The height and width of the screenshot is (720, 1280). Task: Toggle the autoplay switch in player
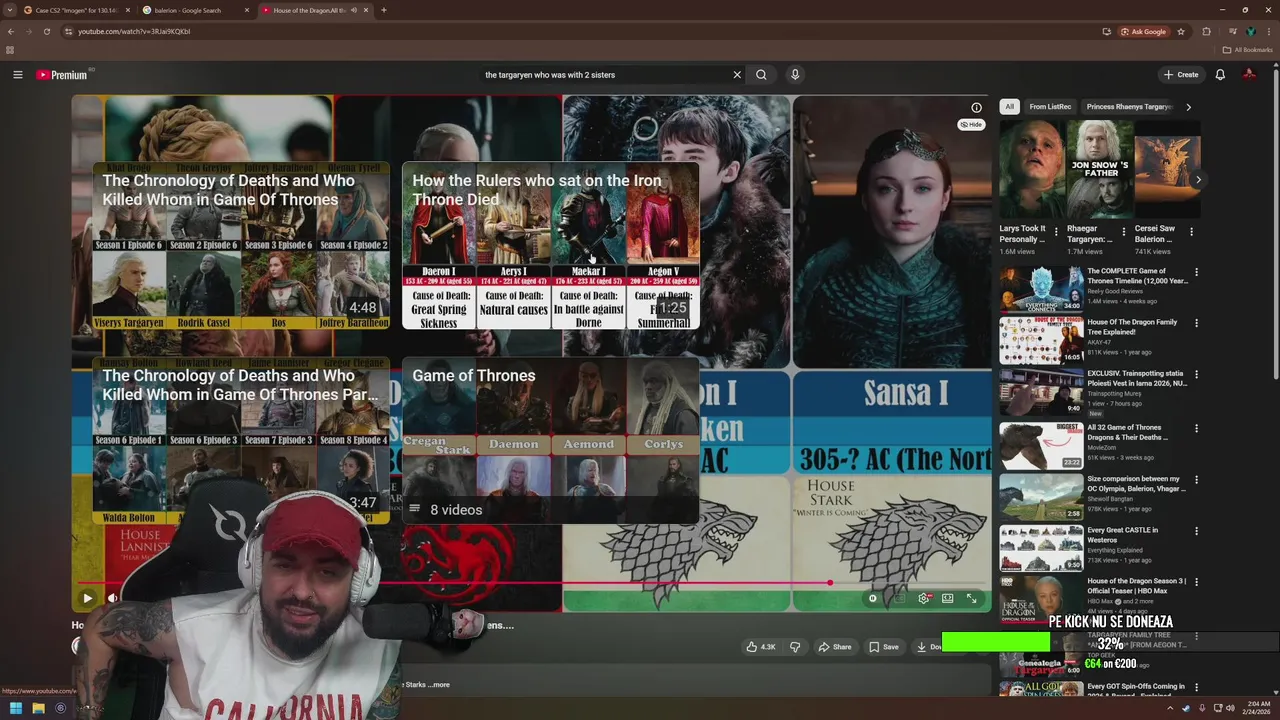[x=873, y=598]
